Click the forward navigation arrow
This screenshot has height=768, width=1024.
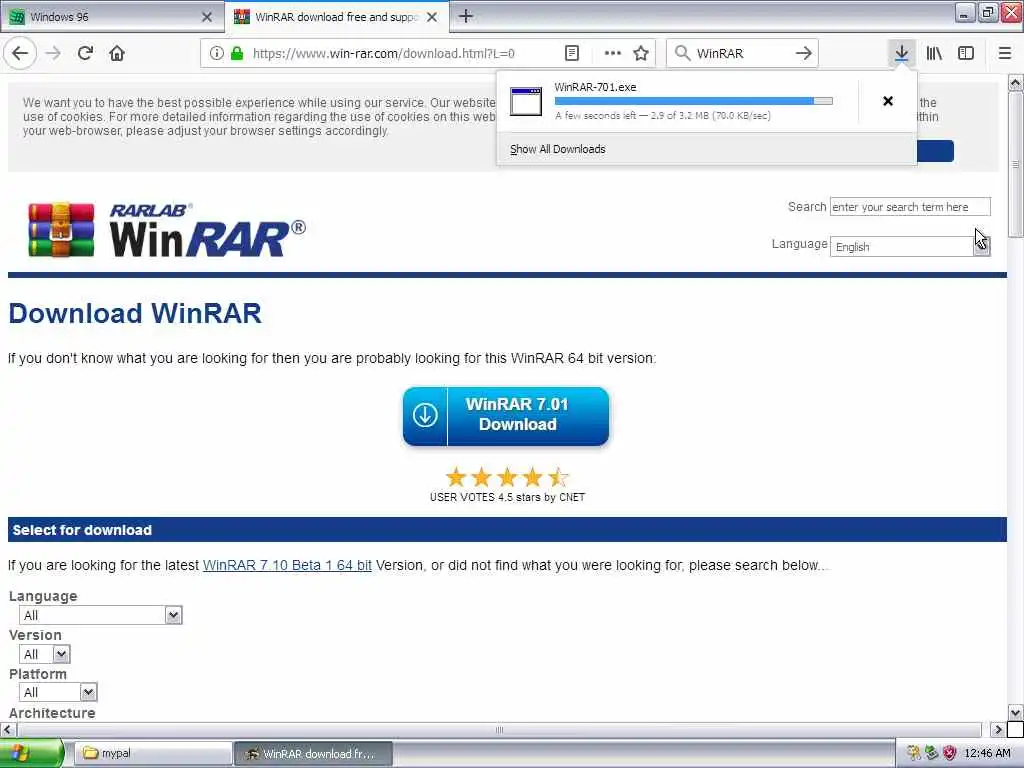(54, 53)
